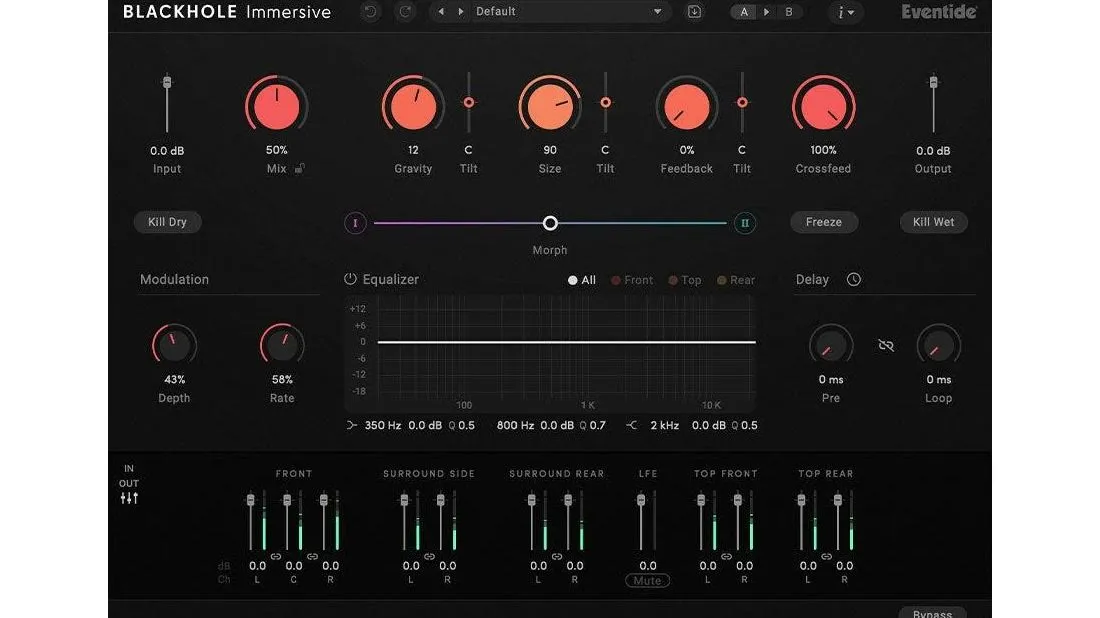
Task: Select compare state B
Action: coord(789,12)
